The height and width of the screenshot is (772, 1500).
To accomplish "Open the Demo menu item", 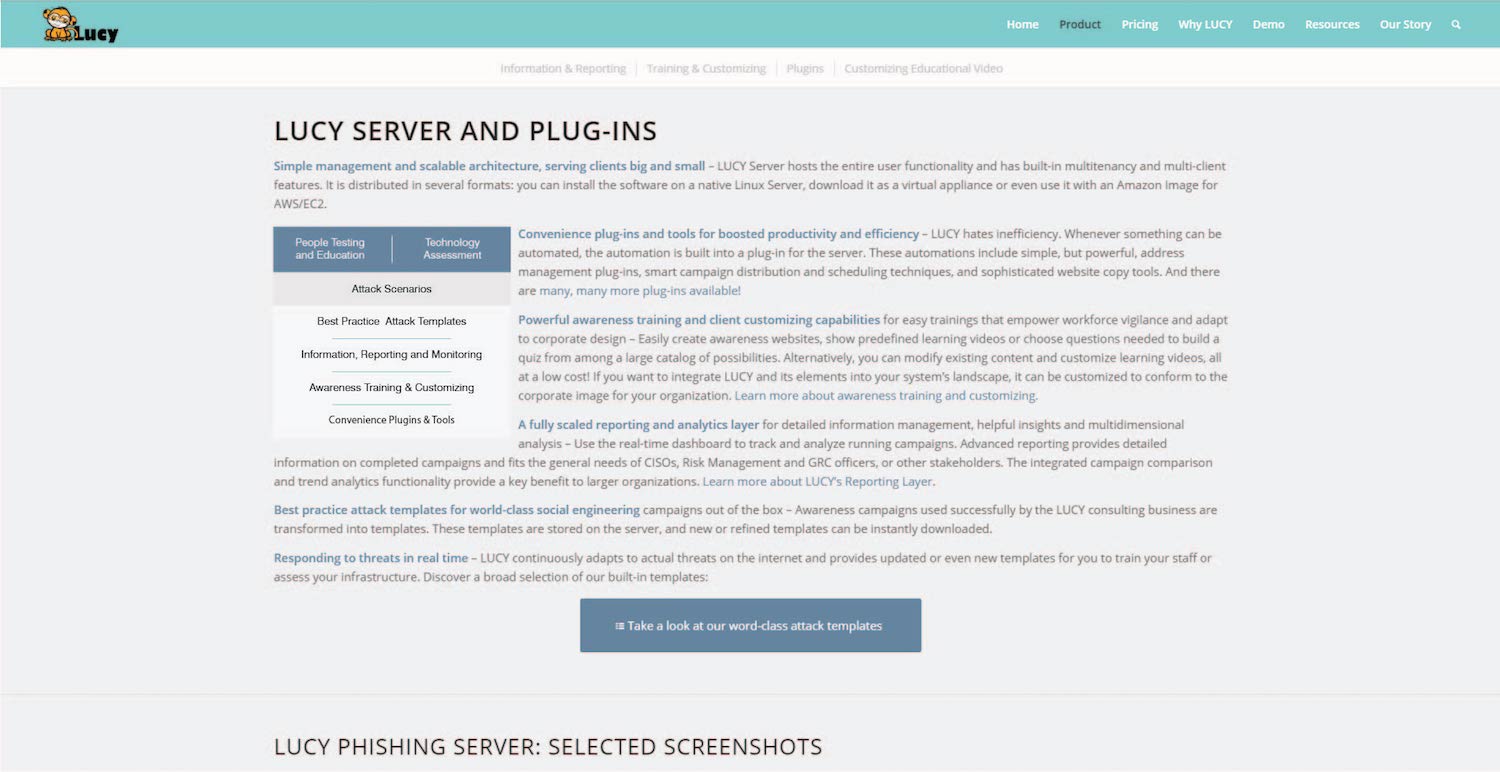I will [x=1268, y=25].
